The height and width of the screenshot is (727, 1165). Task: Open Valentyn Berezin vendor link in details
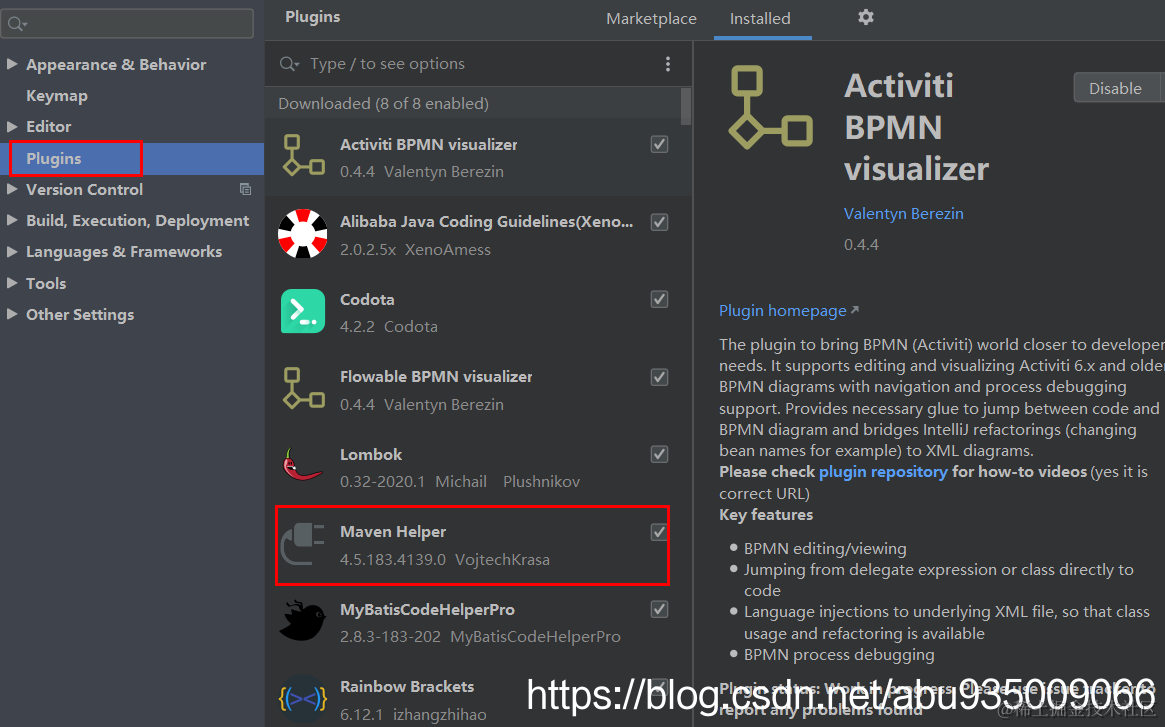903,213
